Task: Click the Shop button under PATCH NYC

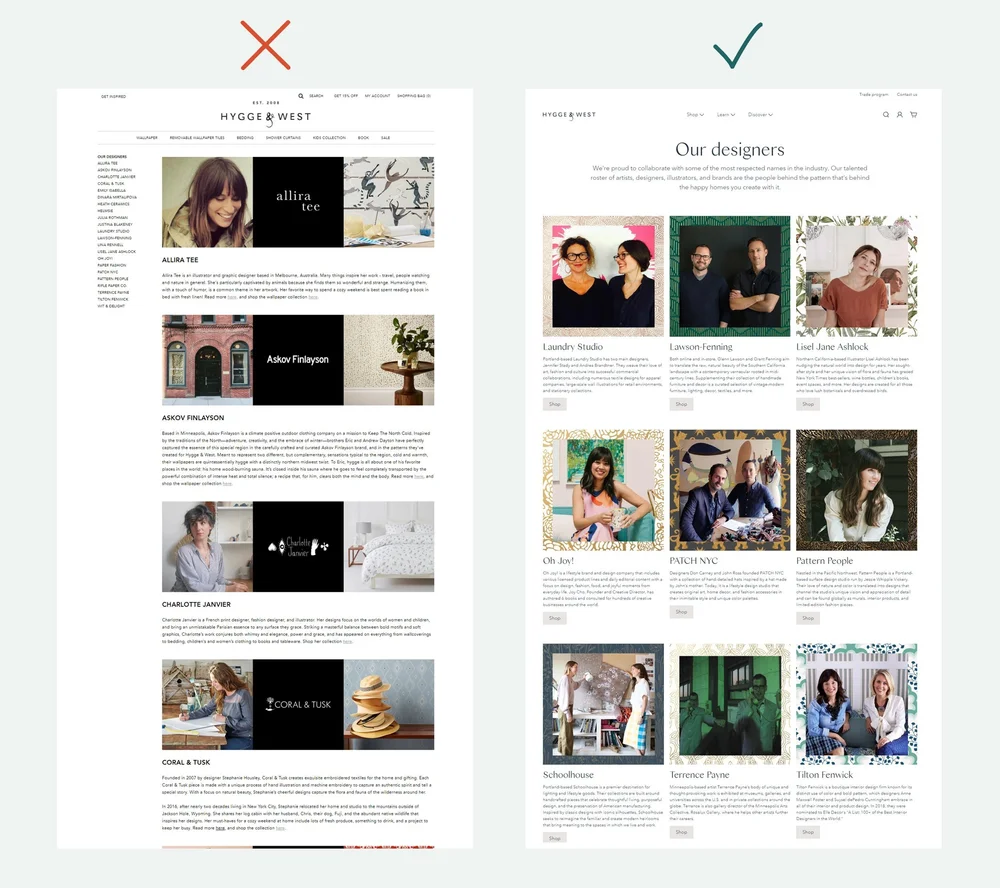Action: point(681,612)
